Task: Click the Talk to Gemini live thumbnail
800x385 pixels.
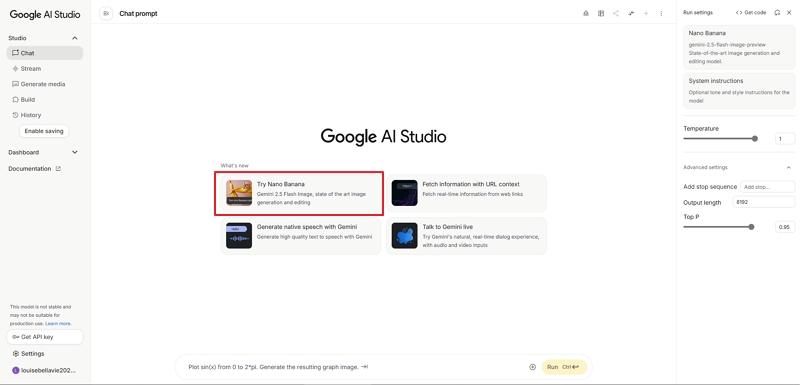Action: tap(405, 236)
